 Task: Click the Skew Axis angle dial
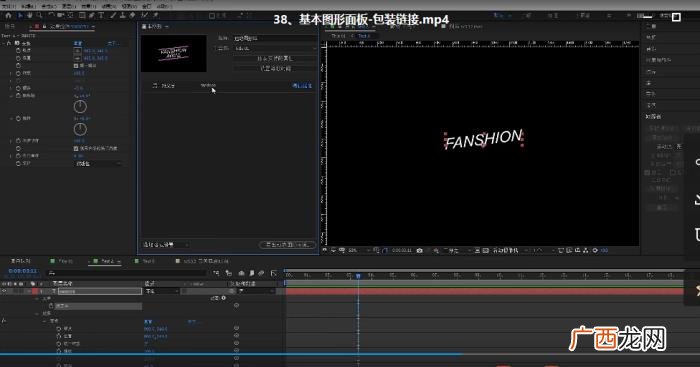[80, 106]
